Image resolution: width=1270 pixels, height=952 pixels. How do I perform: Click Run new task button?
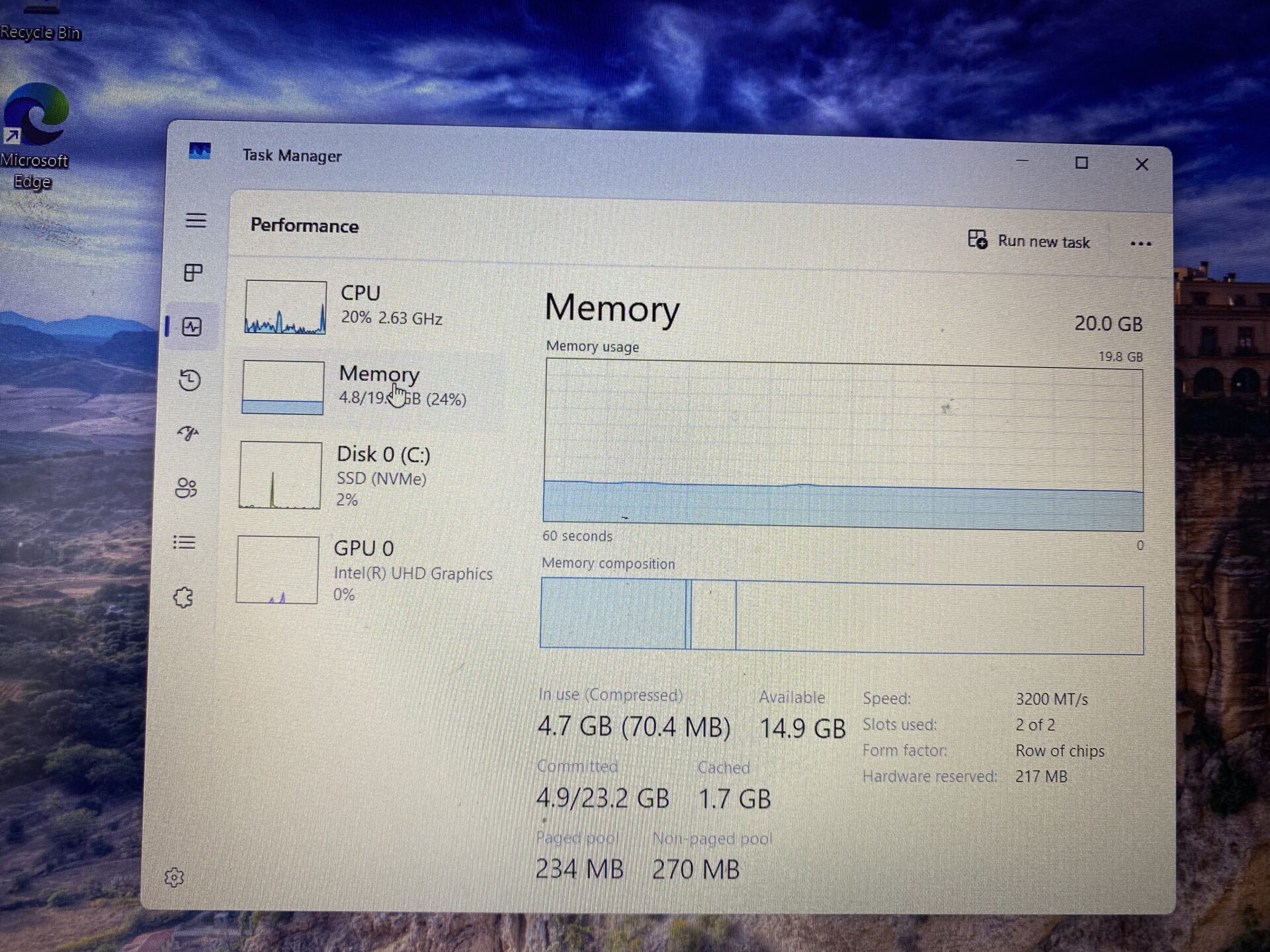[1029, 241]
